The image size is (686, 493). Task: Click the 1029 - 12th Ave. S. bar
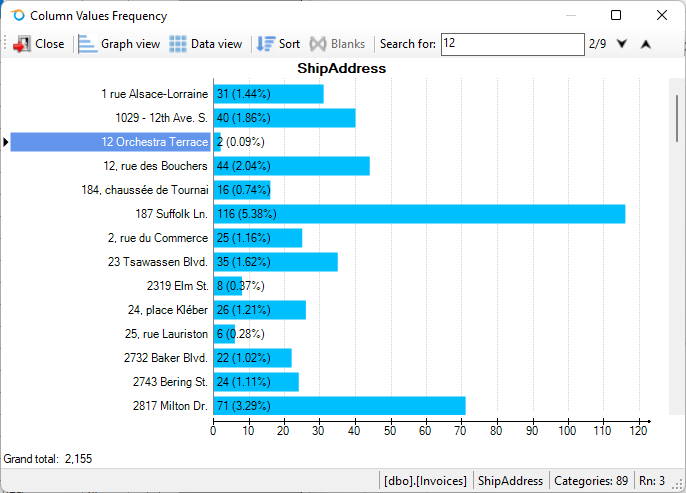click(284, 118)
